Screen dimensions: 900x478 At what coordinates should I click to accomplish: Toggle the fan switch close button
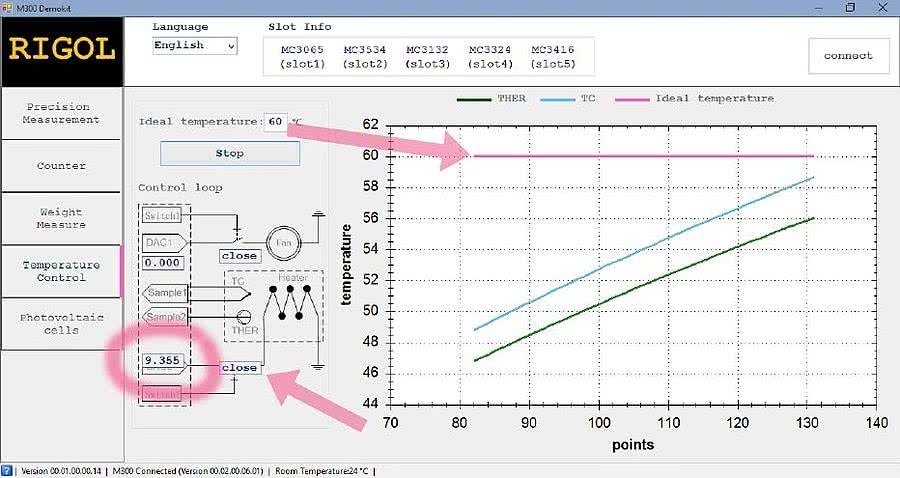point(239,256)
